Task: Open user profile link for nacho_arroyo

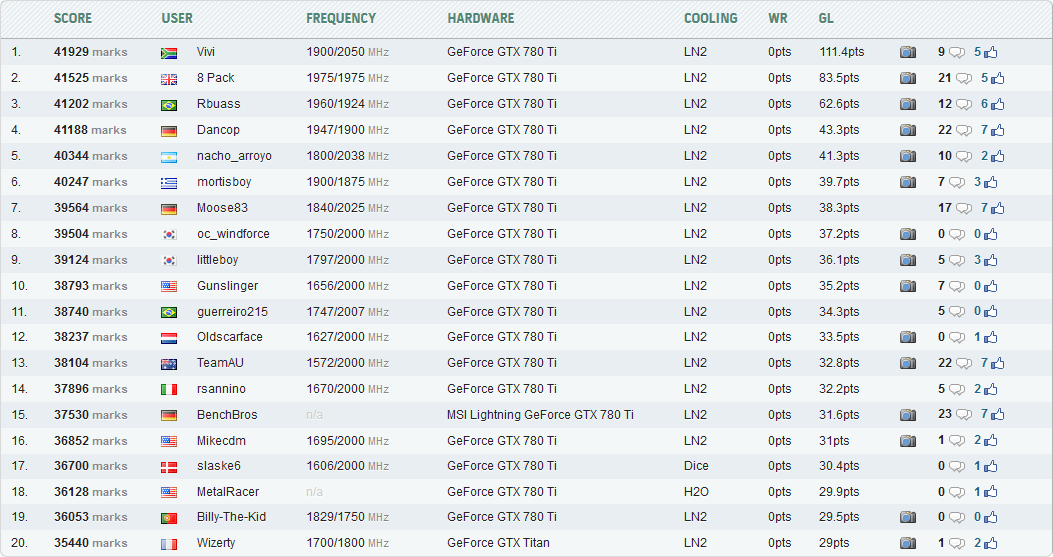Action: (234, 156)
